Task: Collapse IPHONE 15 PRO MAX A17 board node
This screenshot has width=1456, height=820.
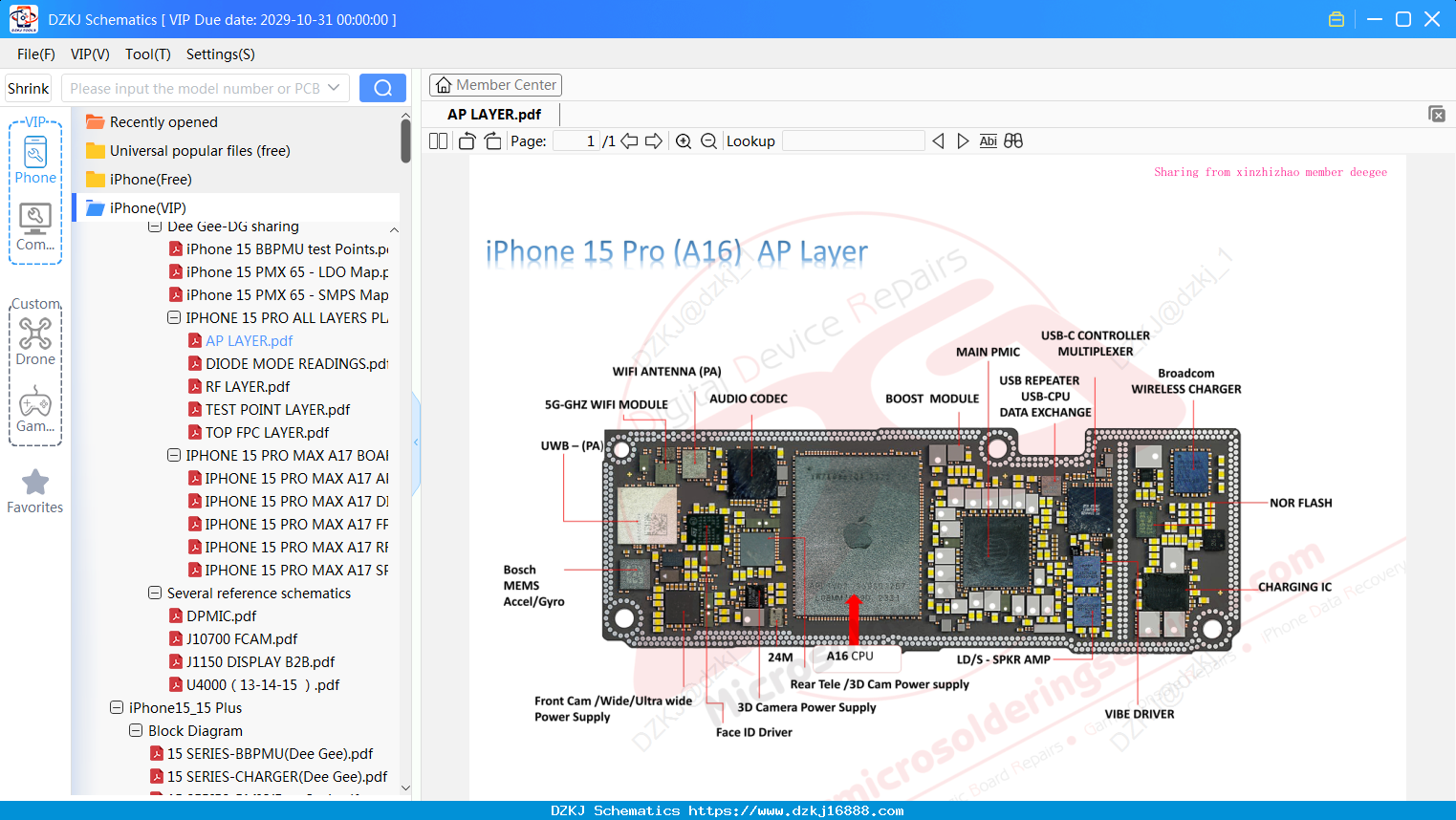Action: pos(174,455)
